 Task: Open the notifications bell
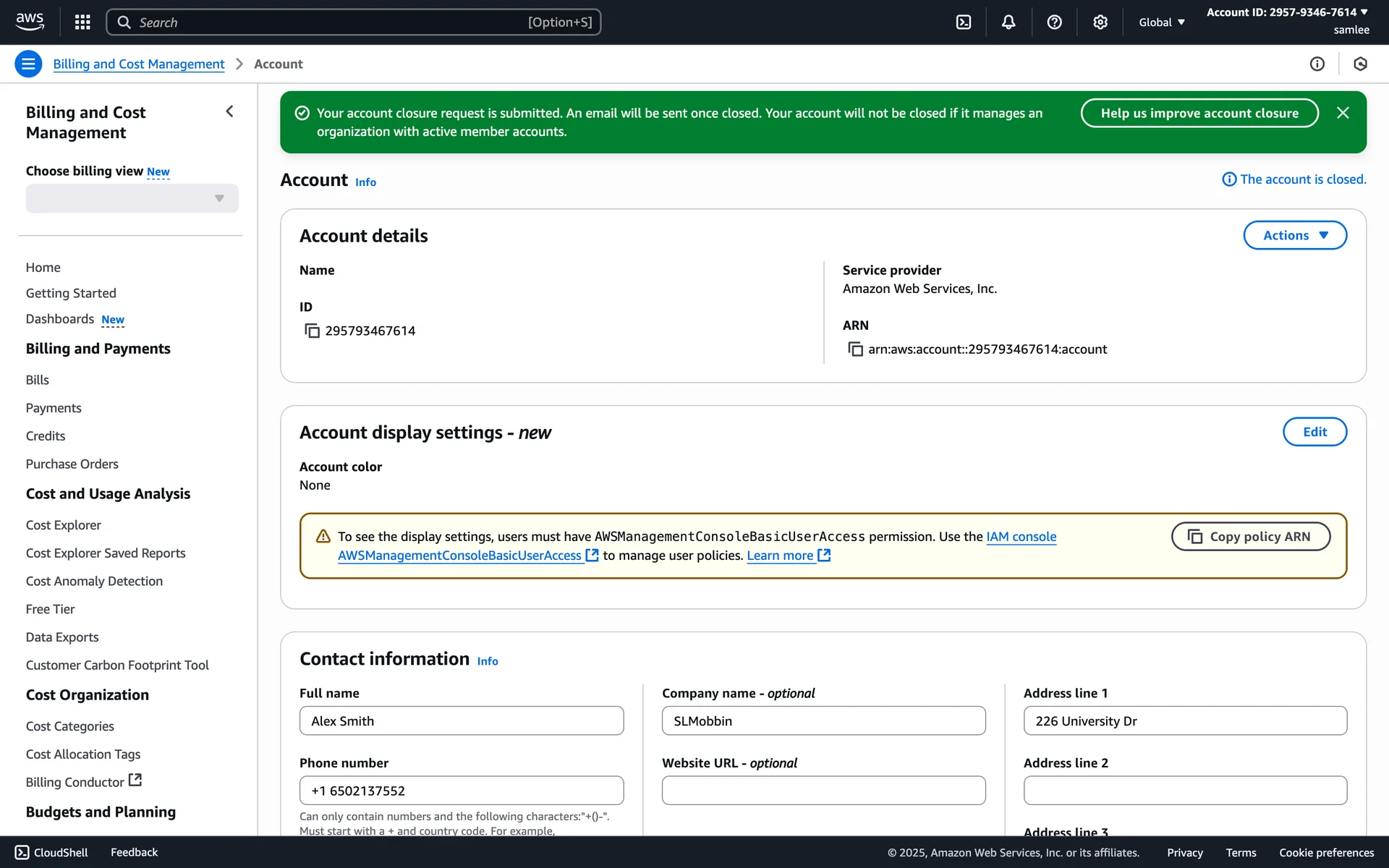(x=1008, y=22)
